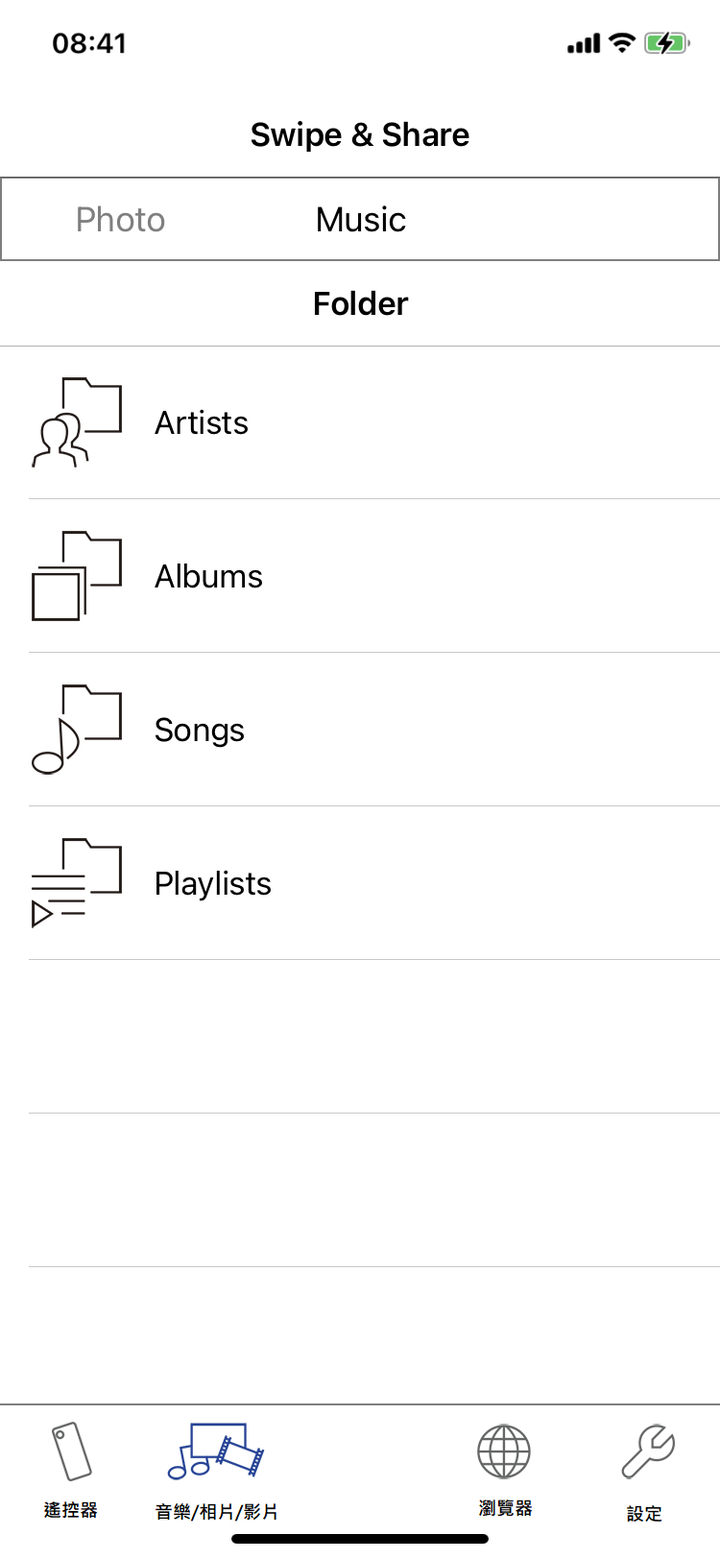
Task: Open the Artists folder icon
Action: point(76,422)
